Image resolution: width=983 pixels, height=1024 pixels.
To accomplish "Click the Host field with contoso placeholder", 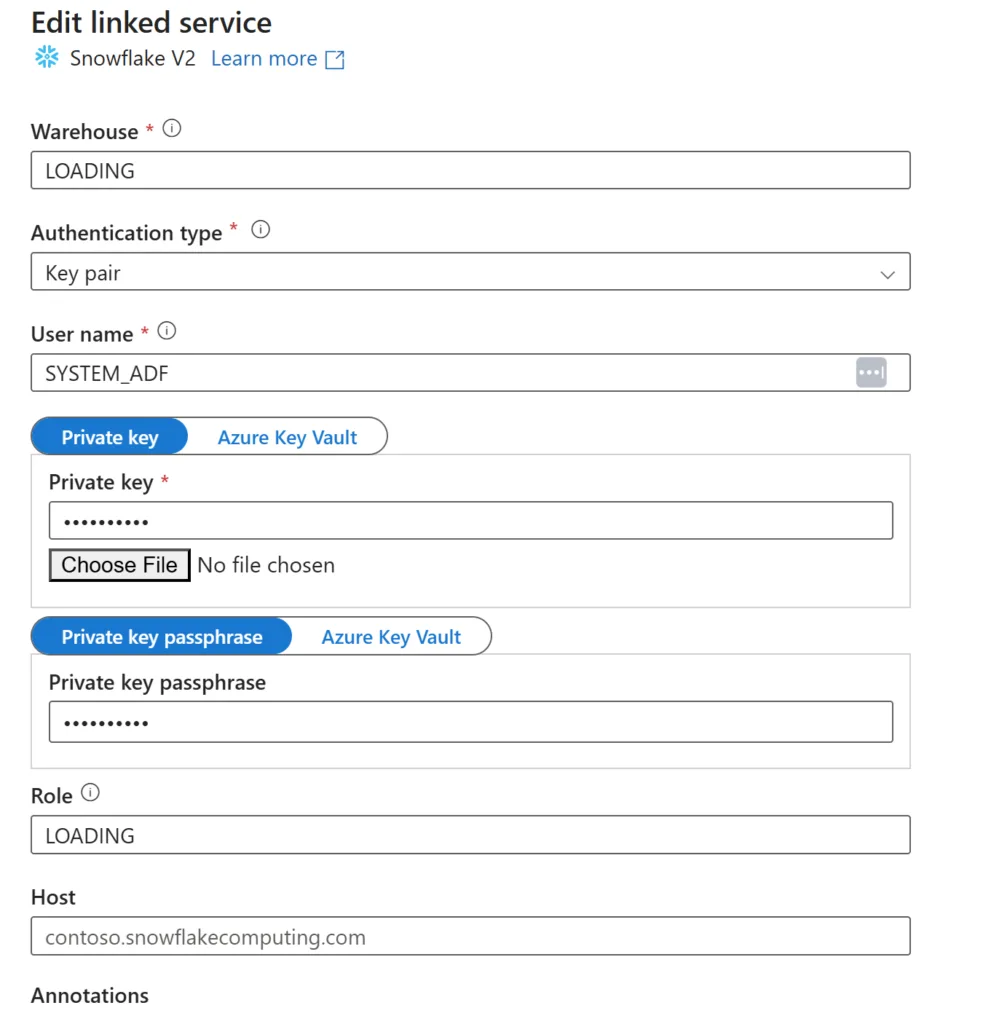I will (x=470, y=936).
